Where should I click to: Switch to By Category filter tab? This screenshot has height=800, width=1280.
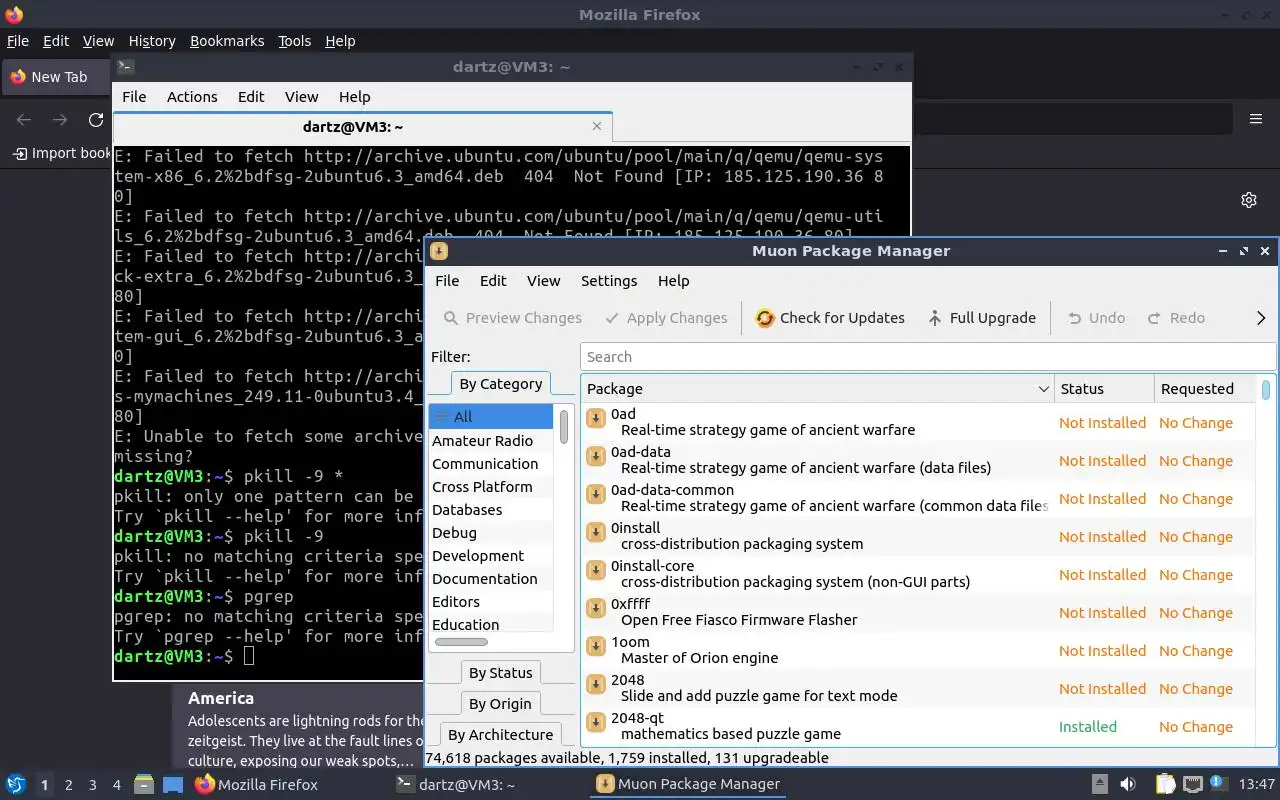(501, 384)
